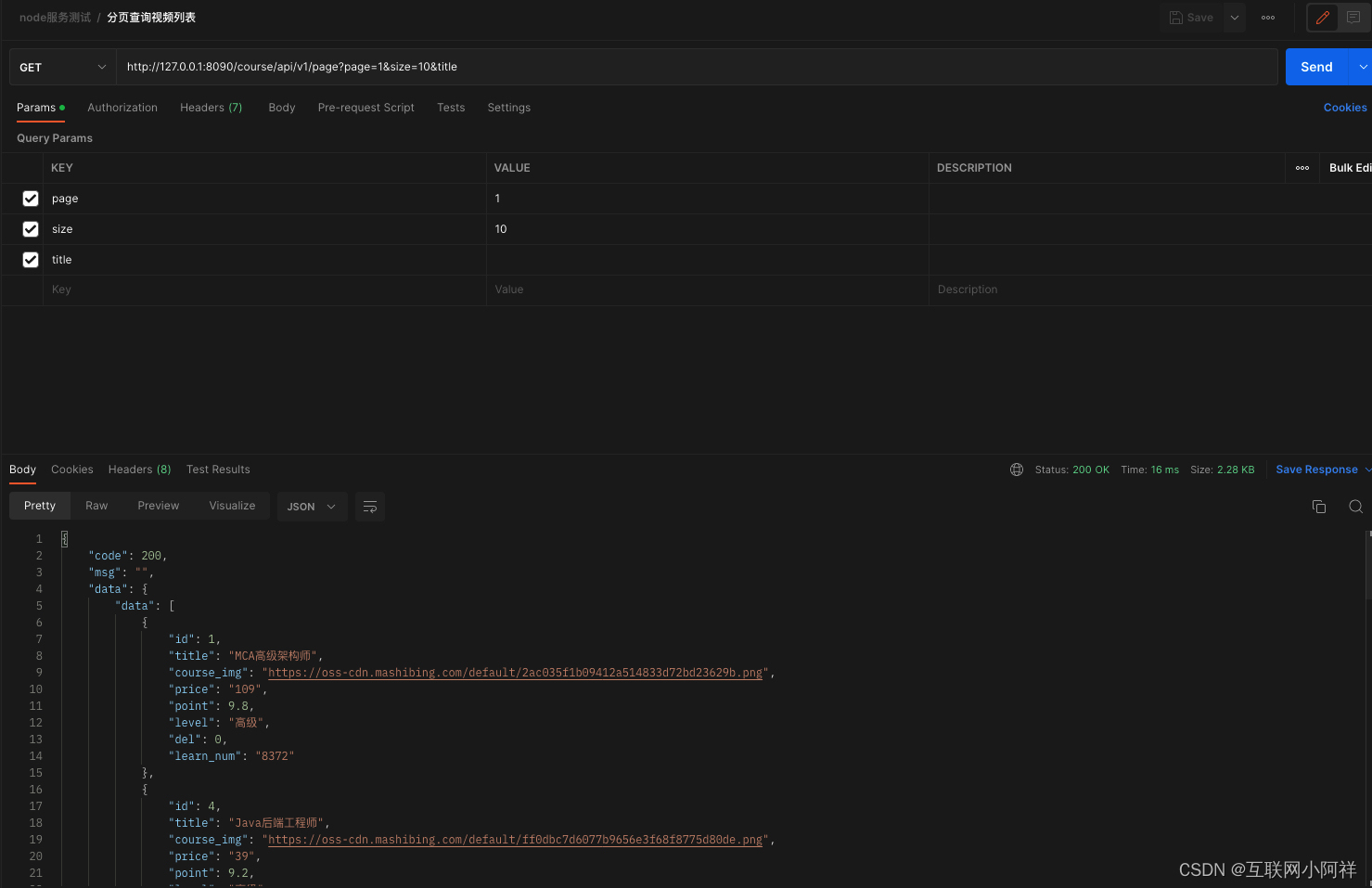Click the request URL input field
The image size is (1372, 888).
[696, 67]
